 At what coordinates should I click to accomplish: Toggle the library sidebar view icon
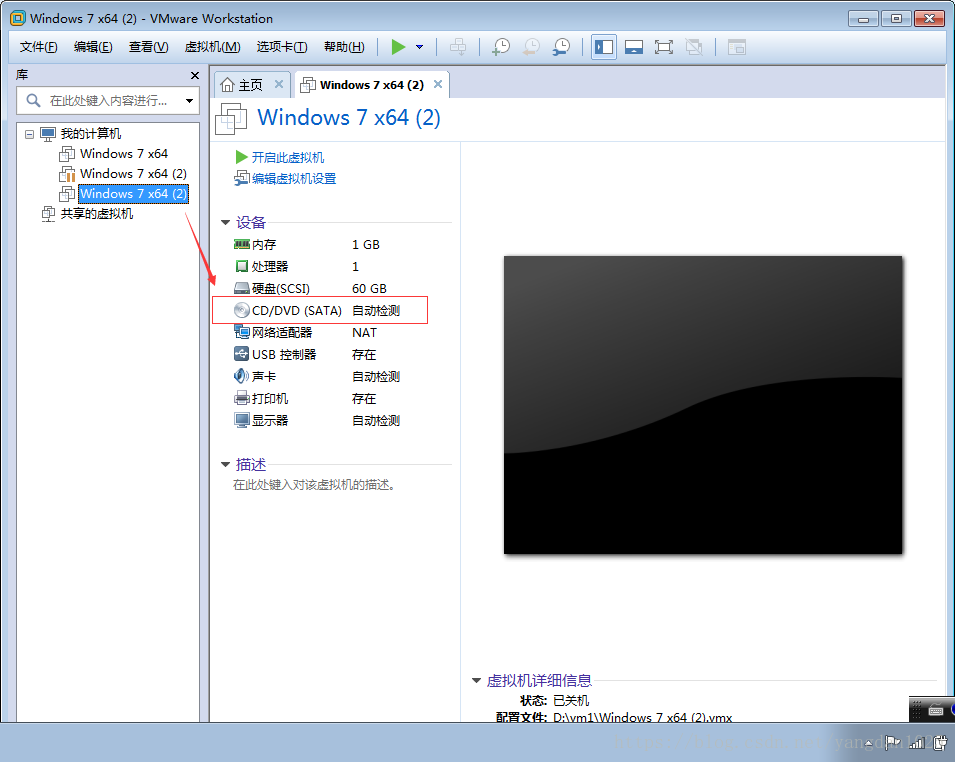pos(604,47)
